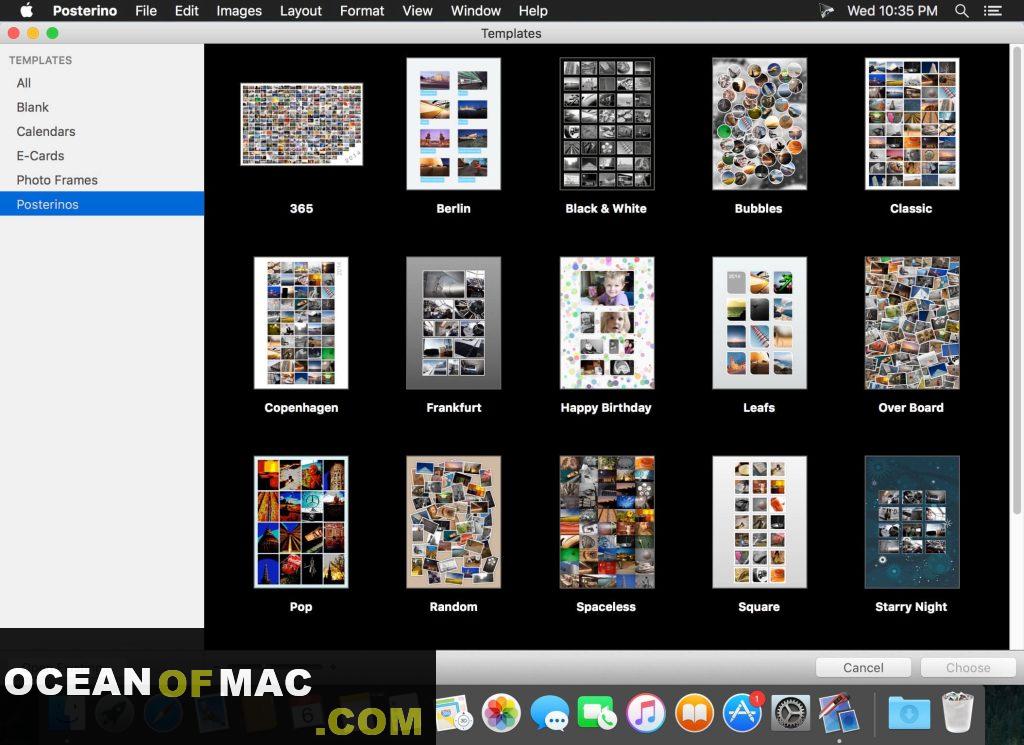Open iBooks from the Dock
Screen dimensions: 1024x745
694,712
